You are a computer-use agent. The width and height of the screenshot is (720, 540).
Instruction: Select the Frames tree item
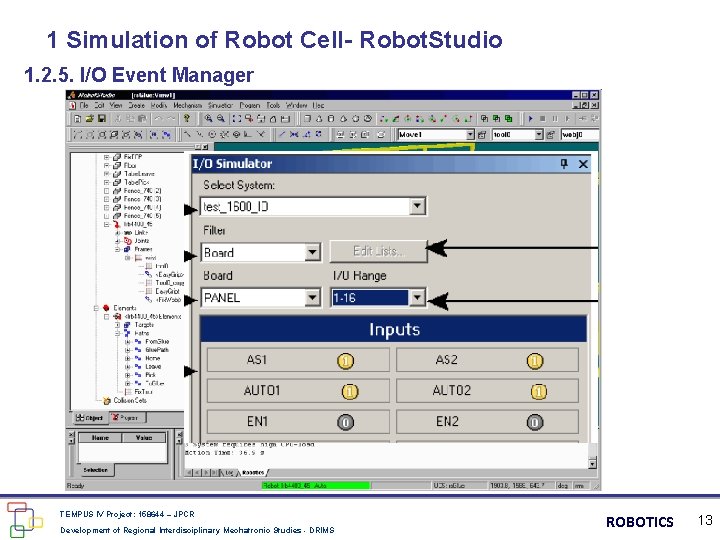click(x=143, y=249)
